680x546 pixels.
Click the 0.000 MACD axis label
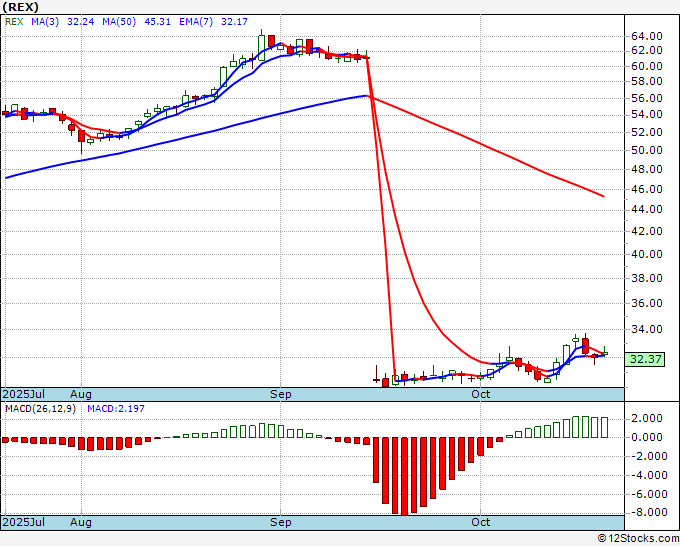[647, 438]
